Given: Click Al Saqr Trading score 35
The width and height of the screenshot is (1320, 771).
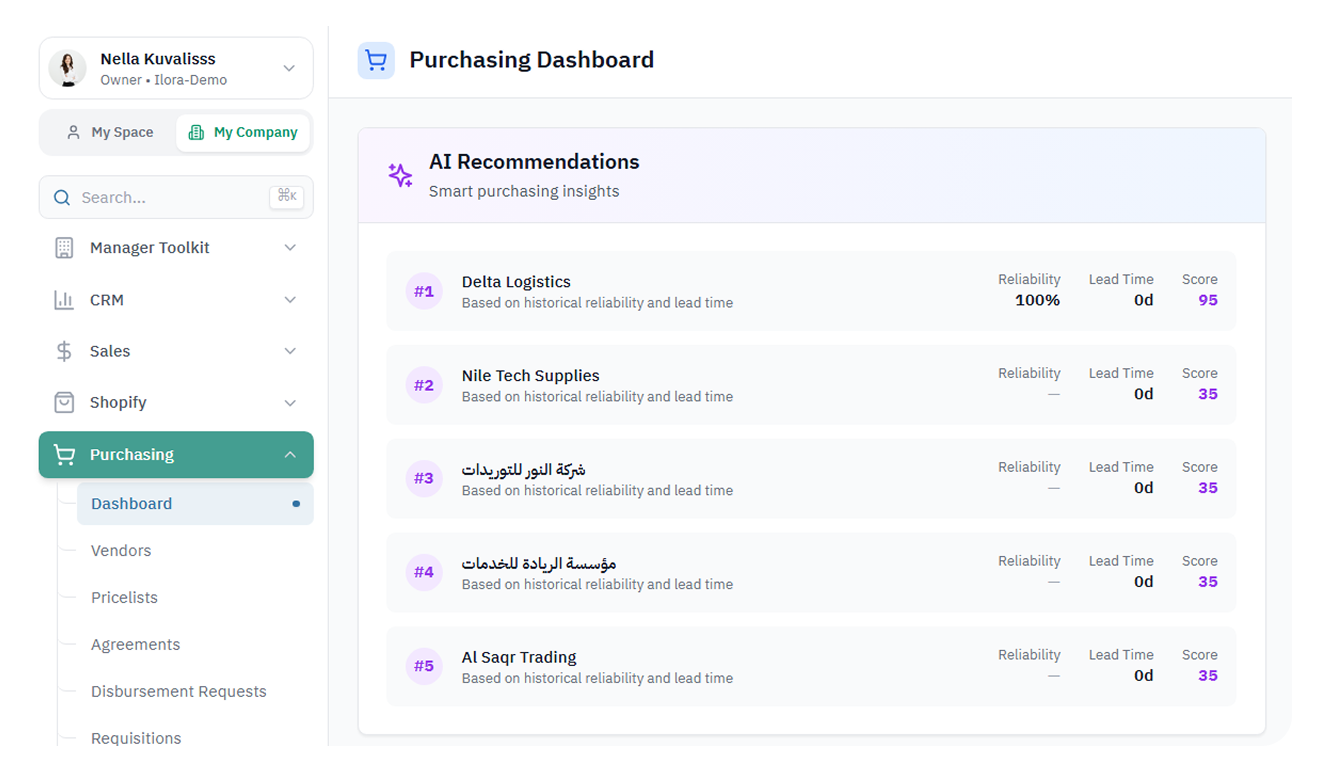Looking at the screenshot, I should pos(1208,676).
